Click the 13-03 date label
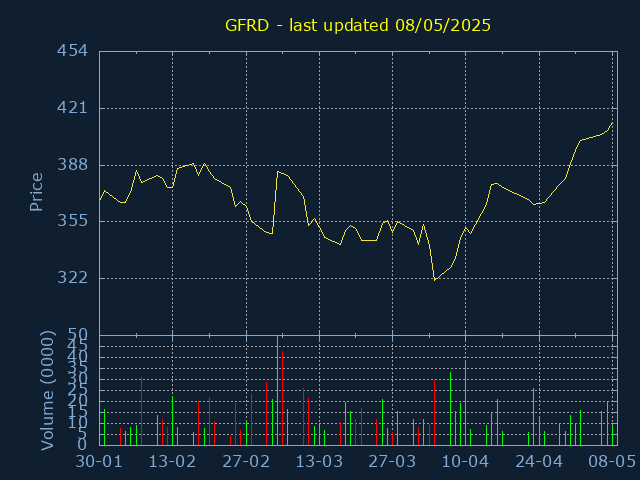This screenshot has width=640, height=480. tap(319, 462)
